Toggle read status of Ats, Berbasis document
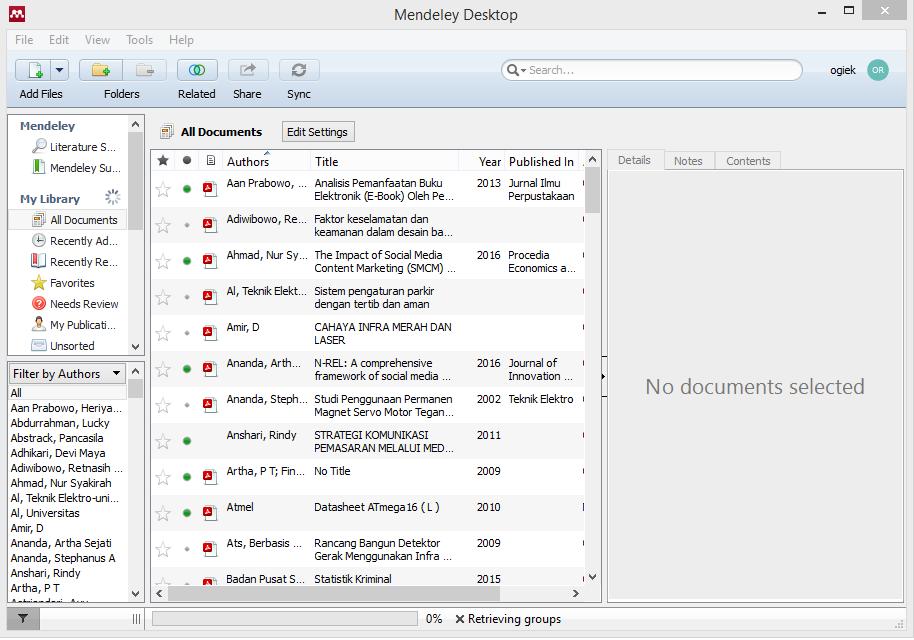Screen dimensions: 914x640 187,550
